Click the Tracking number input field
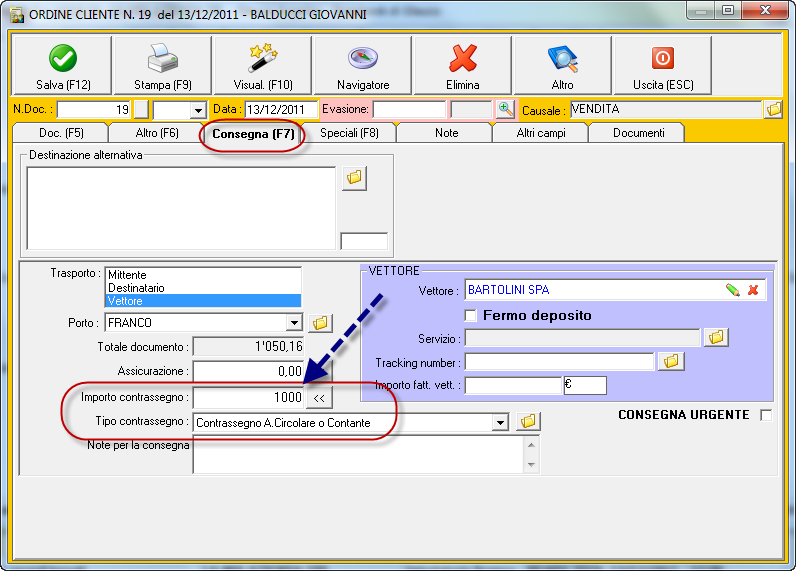Screen dimensions: 796x571 click(x=559, y=362)
